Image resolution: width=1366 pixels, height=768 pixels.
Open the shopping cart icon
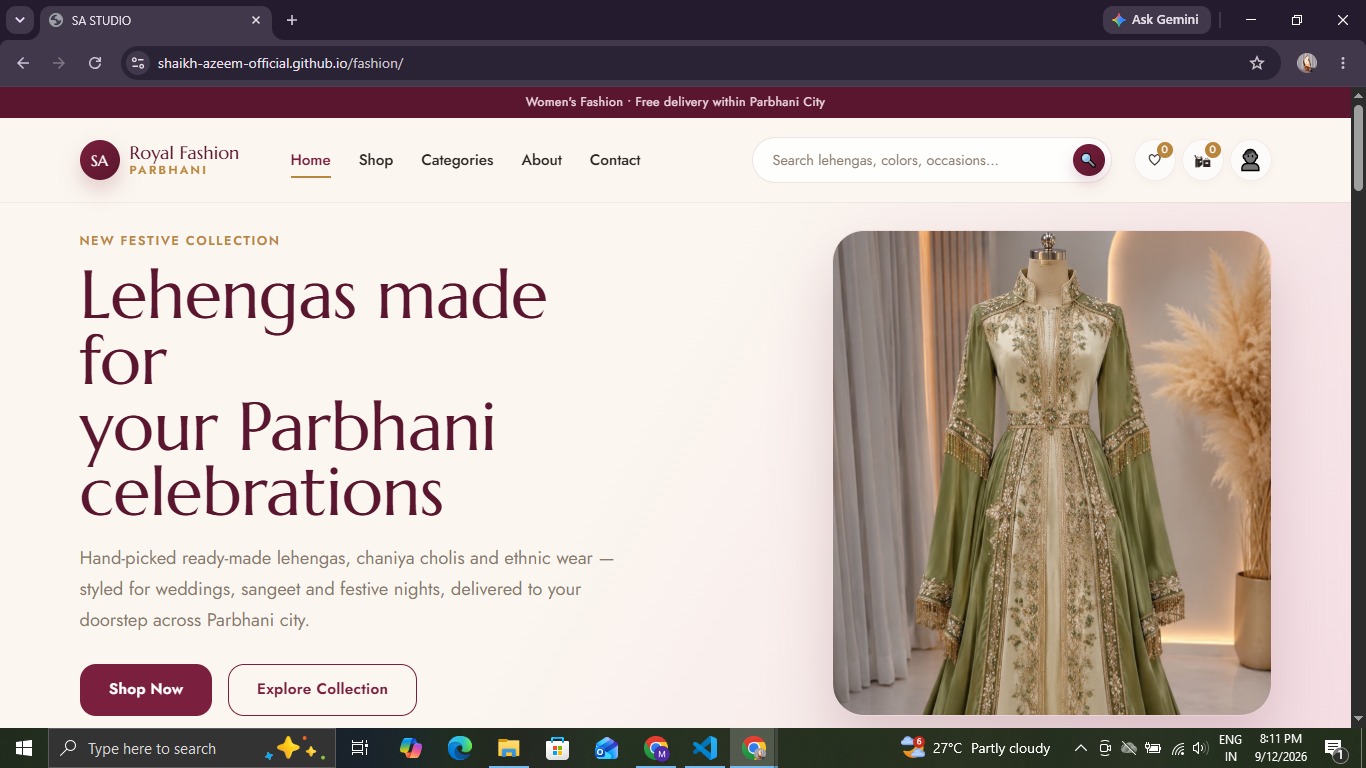(x=1202, y=160)
